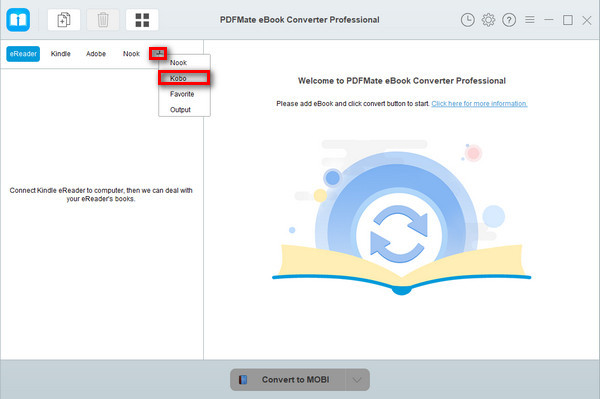Click the 'PDFMate eBook Converter Professional' window title
Screen dimensions: 600x399
click(300, 20)
